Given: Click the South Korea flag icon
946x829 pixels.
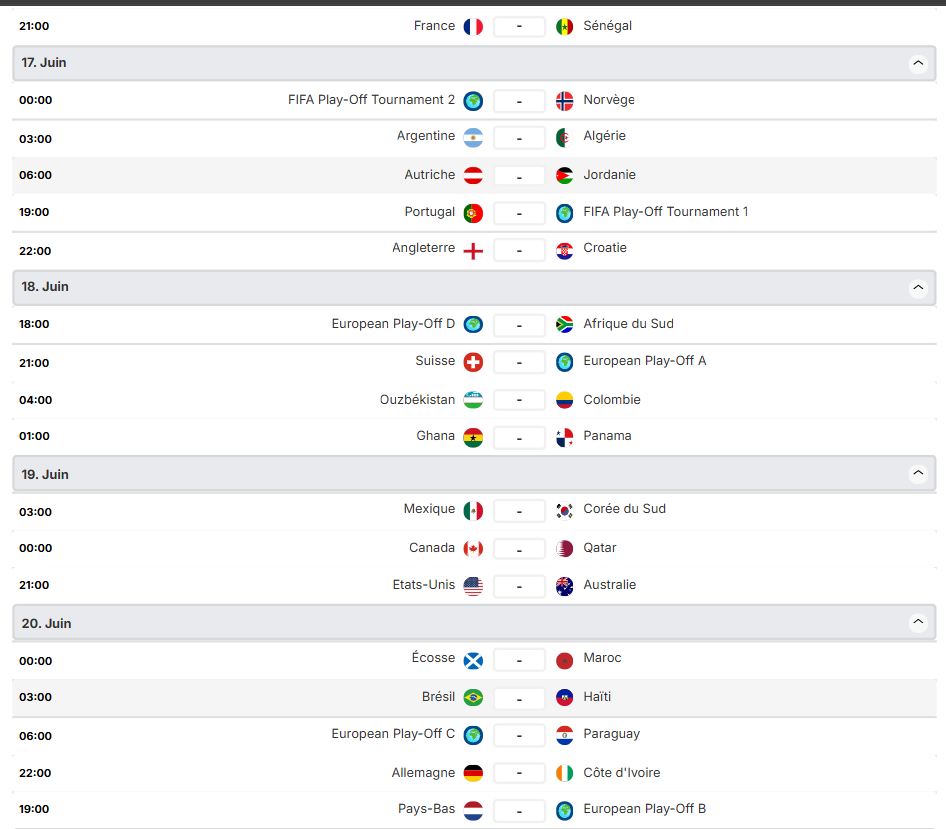Looking at the screenshot, I should pyautogui.click(x=565, y=511).
